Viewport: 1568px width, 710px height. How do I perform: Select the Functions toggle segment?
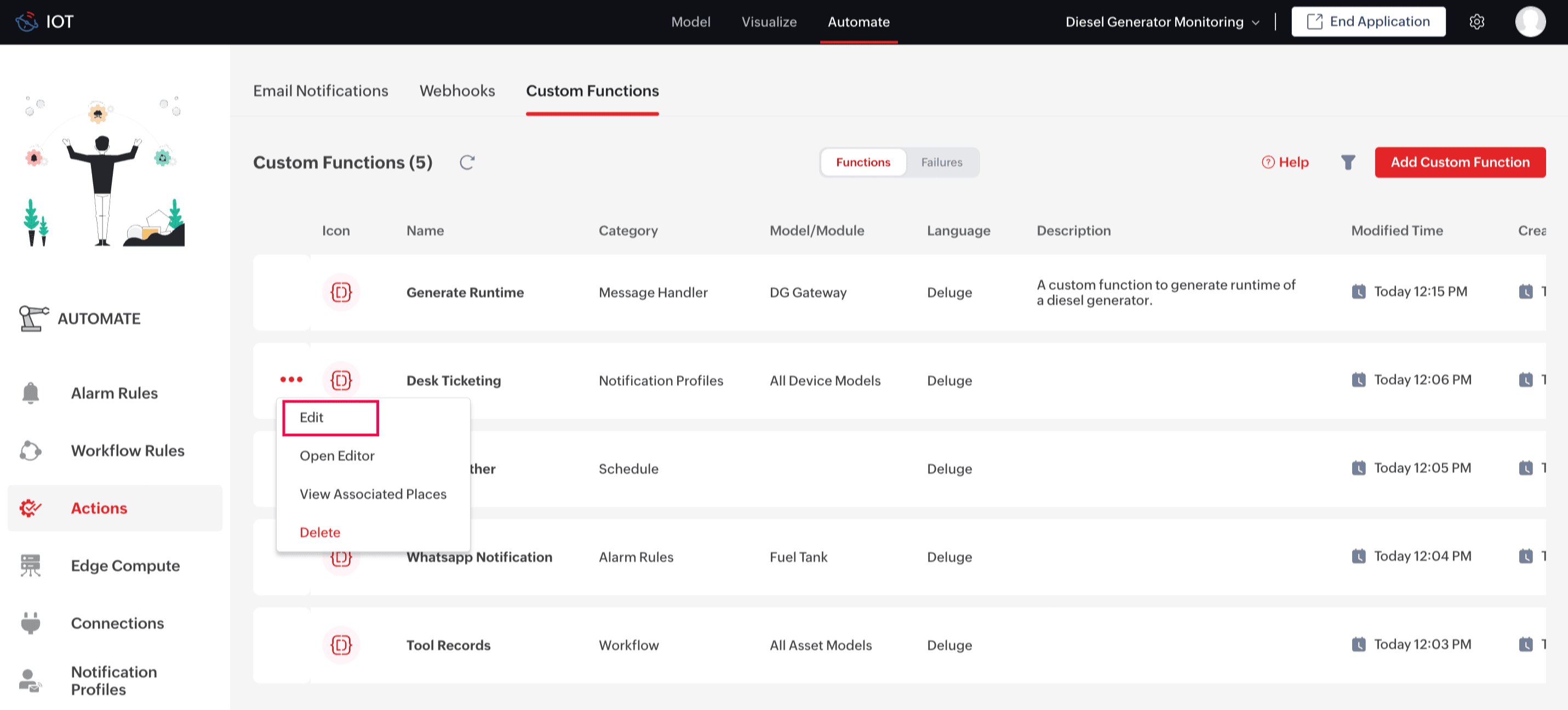(x=862, y=163)
